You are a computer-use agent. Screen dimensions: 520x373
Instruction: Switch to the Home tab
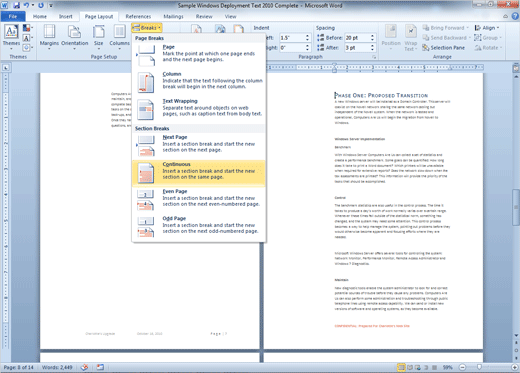40,16
